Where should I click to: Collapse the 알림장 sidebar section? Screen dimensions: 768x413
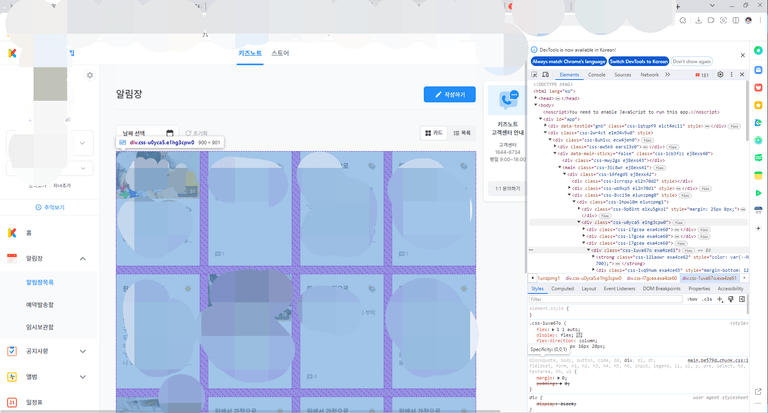pos(82,259)
